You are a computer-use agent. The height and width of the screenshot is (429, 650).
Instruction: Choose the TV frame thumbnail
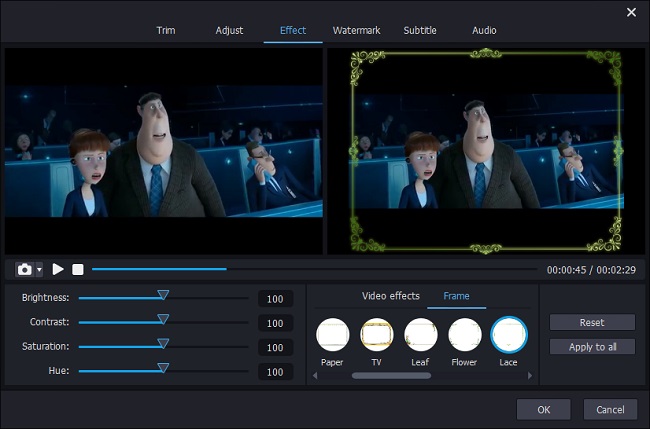[x=376, y=335]
